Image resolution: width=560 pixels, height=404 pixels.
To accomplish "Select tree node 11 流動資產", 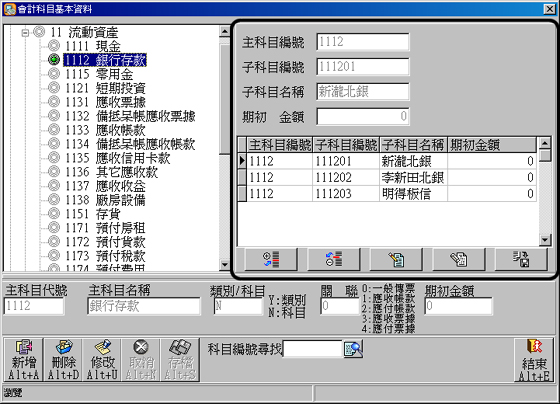I will pyautogui.click(x=84, y=33).
